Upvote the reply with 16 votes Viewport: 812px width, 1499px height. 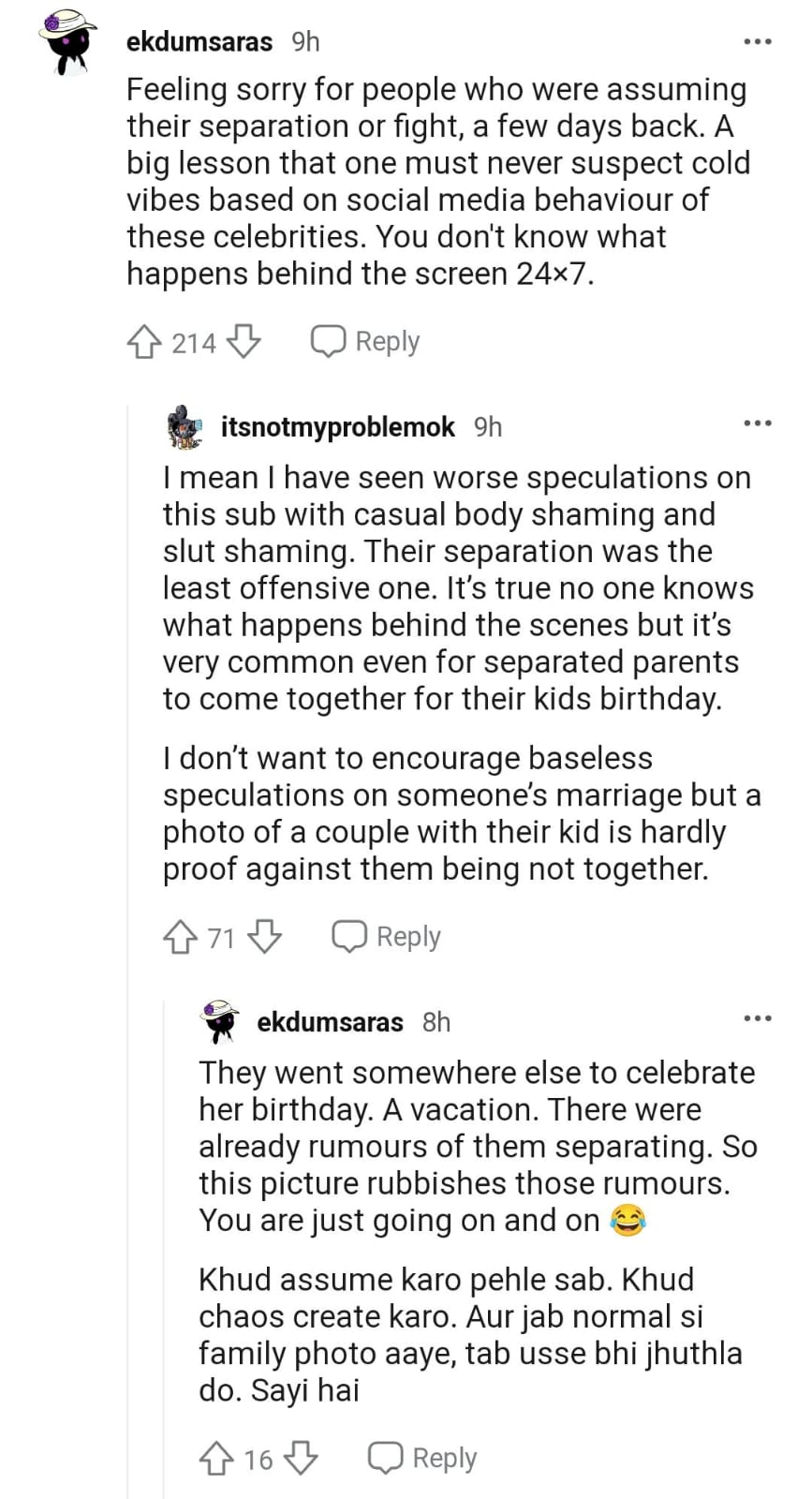click(x=216, y=1458)
